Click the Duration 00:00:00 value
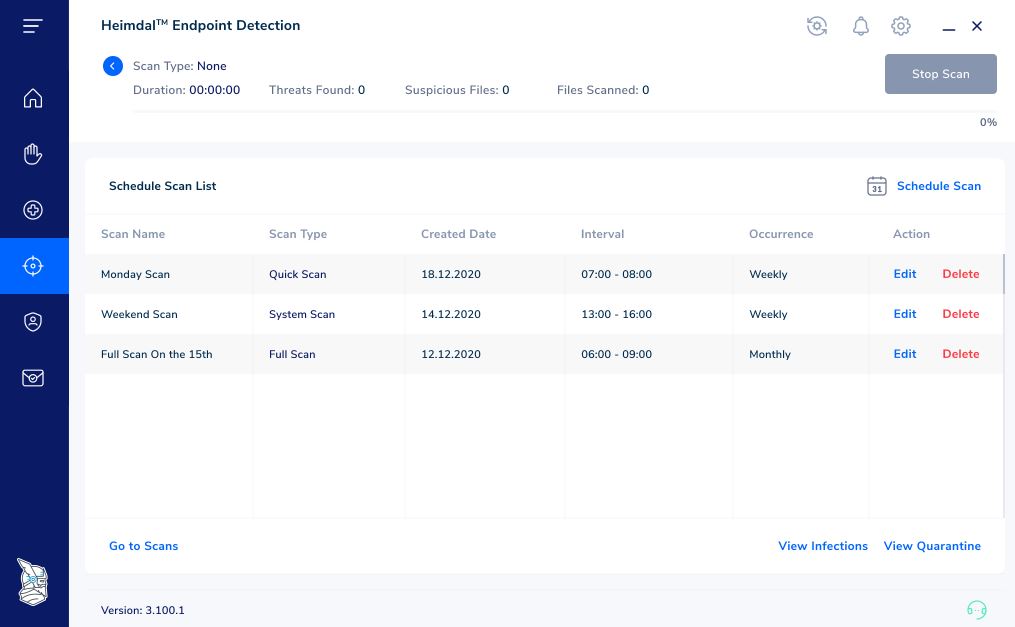Viewport: 1015px width, 627px height. tap(214, 90)
